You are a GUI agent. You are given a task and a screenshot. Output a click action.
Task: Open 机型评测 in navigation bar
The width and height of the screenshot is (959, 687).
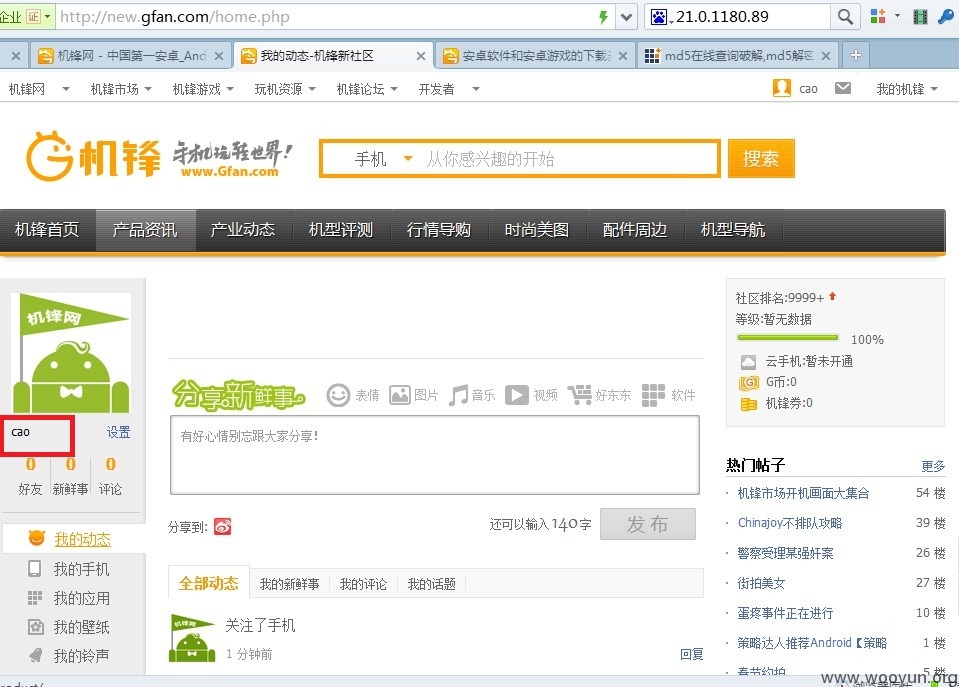click(341, 229)
